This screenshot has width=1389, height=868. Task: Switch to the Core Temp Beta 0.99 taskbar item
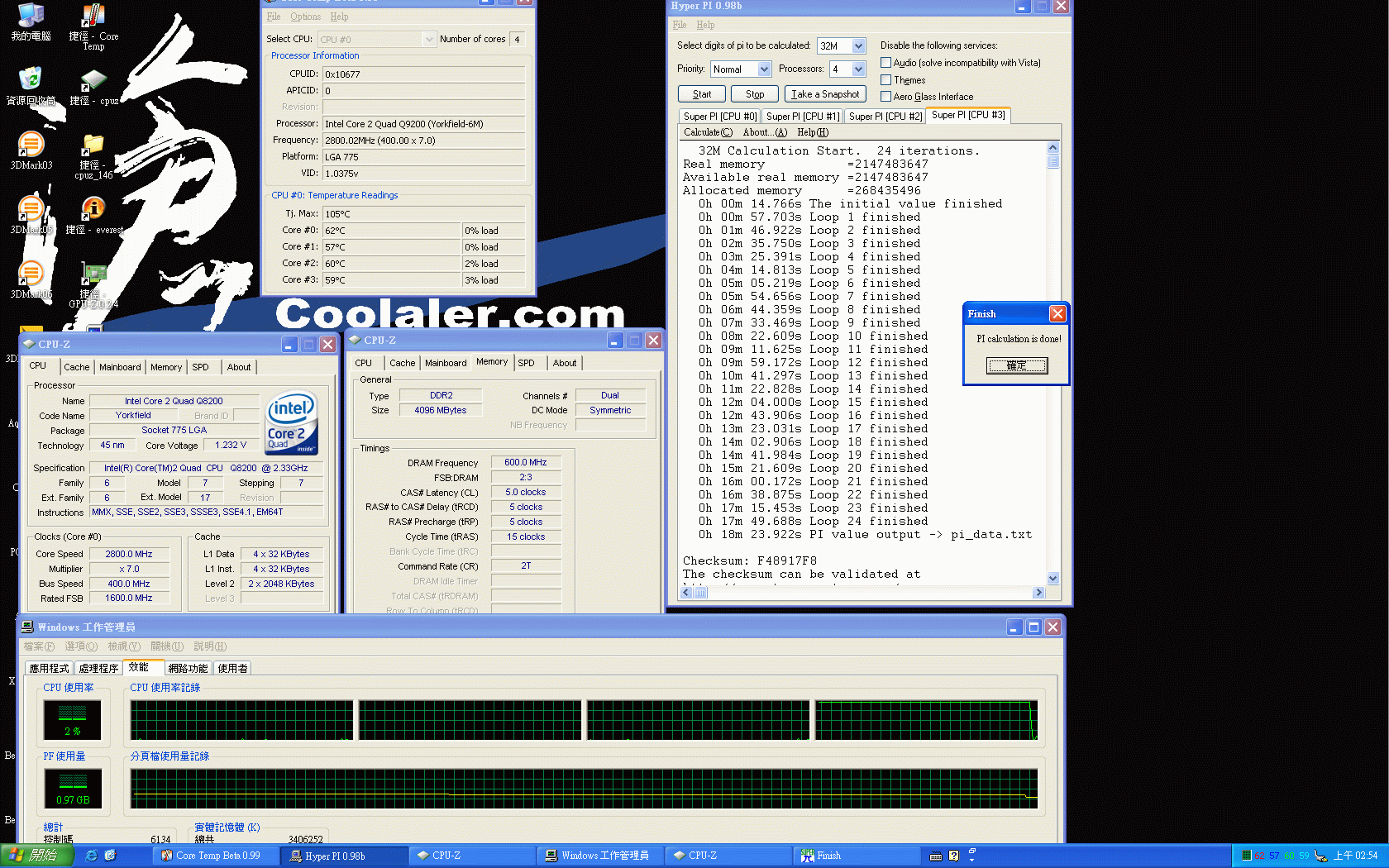tap(217, 856)
